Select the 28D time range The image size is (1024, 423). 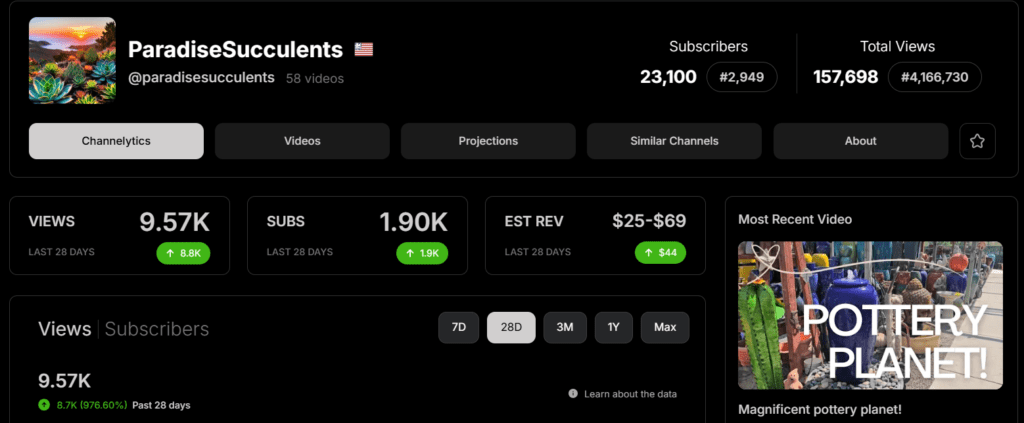click(511, 328)
